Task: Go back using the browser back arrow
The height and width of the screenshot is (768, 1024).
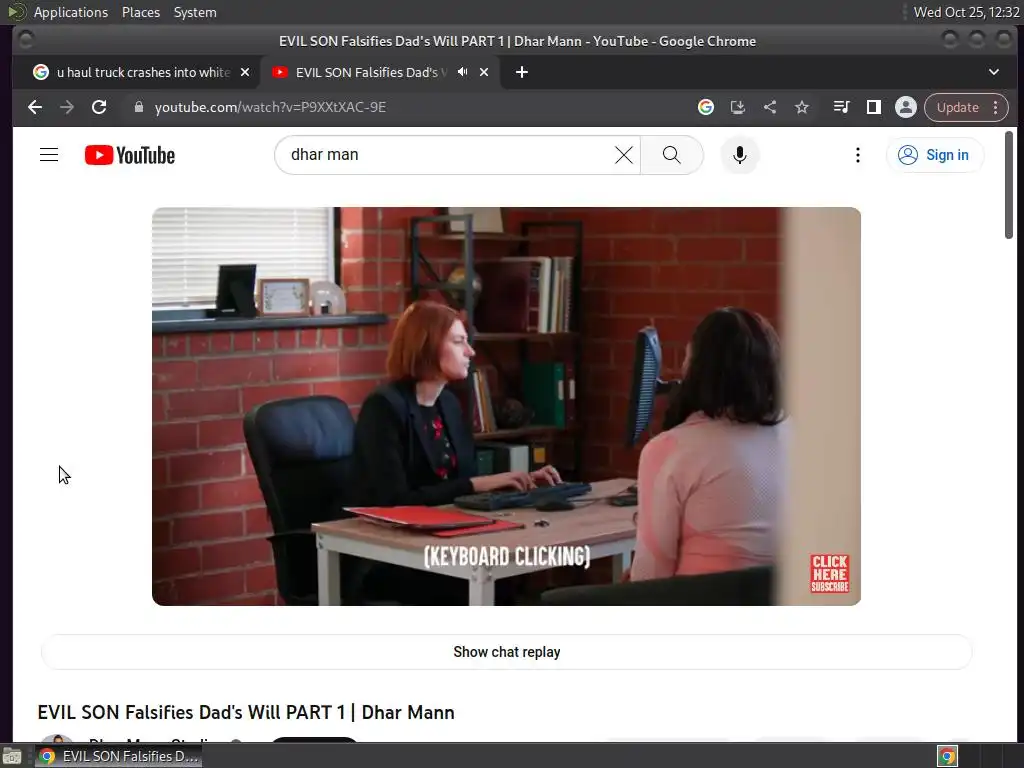Action: pyautogui.click(x=35, y=107)
